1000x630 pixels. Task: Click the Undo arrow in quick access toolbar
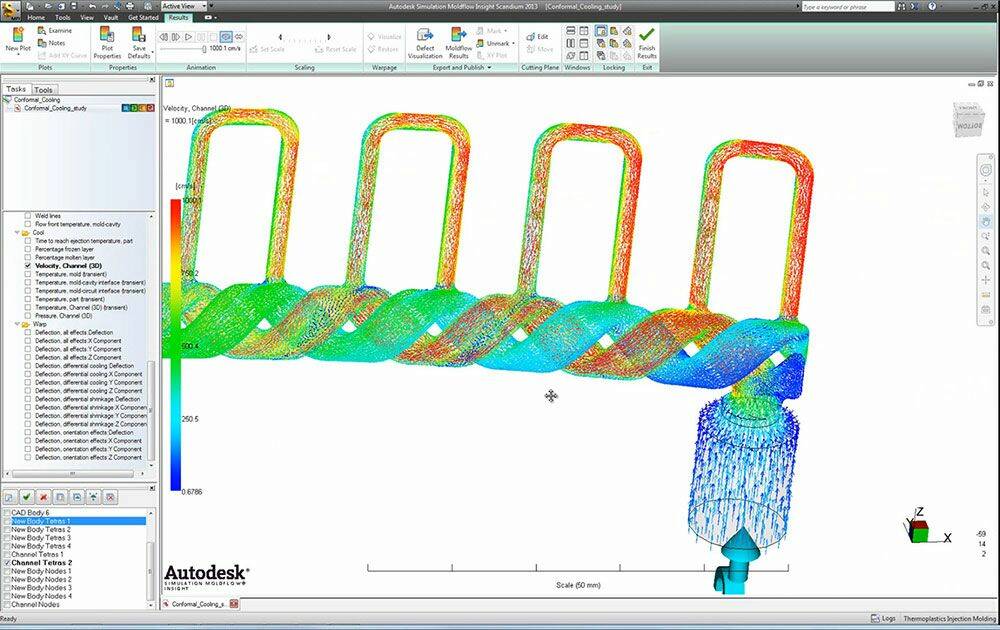(x=92, y=6)
